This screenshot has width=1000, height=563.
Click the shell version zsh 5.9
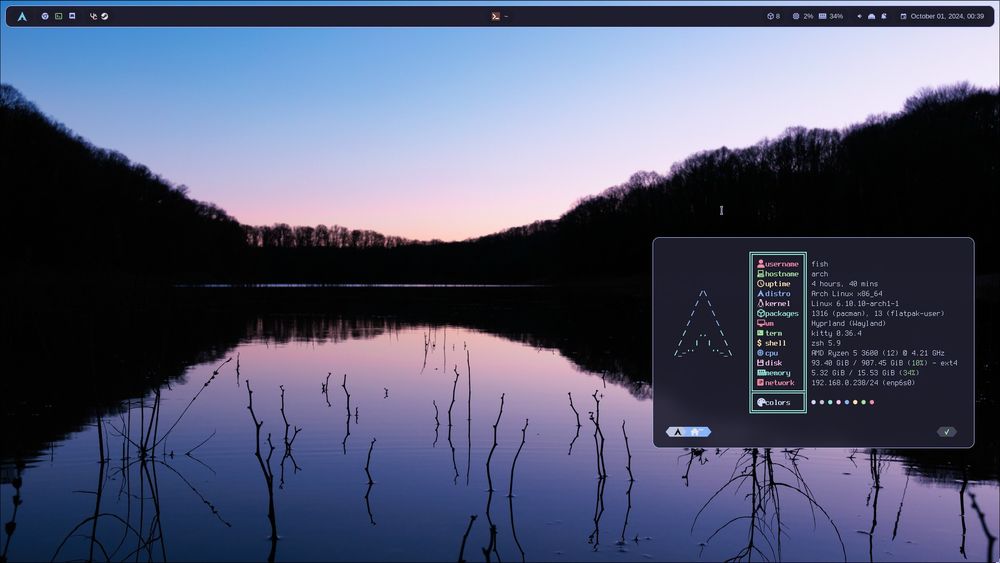(826, 343)
